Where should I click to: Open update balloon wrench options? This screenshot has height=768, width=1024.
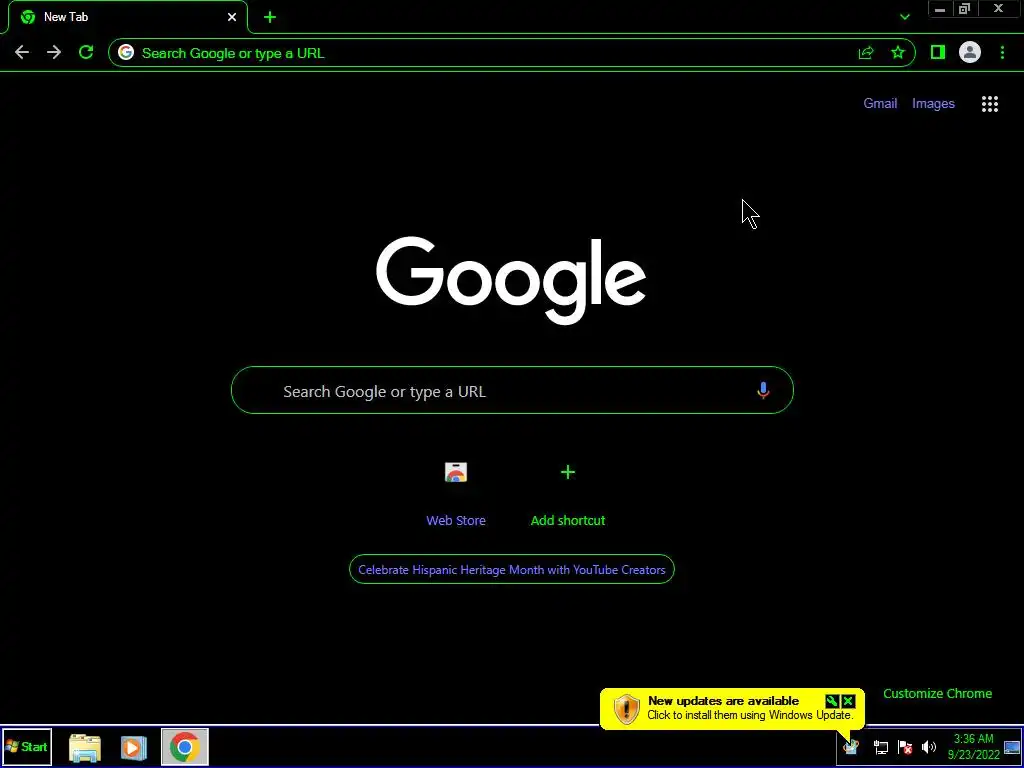click(831, 701)
